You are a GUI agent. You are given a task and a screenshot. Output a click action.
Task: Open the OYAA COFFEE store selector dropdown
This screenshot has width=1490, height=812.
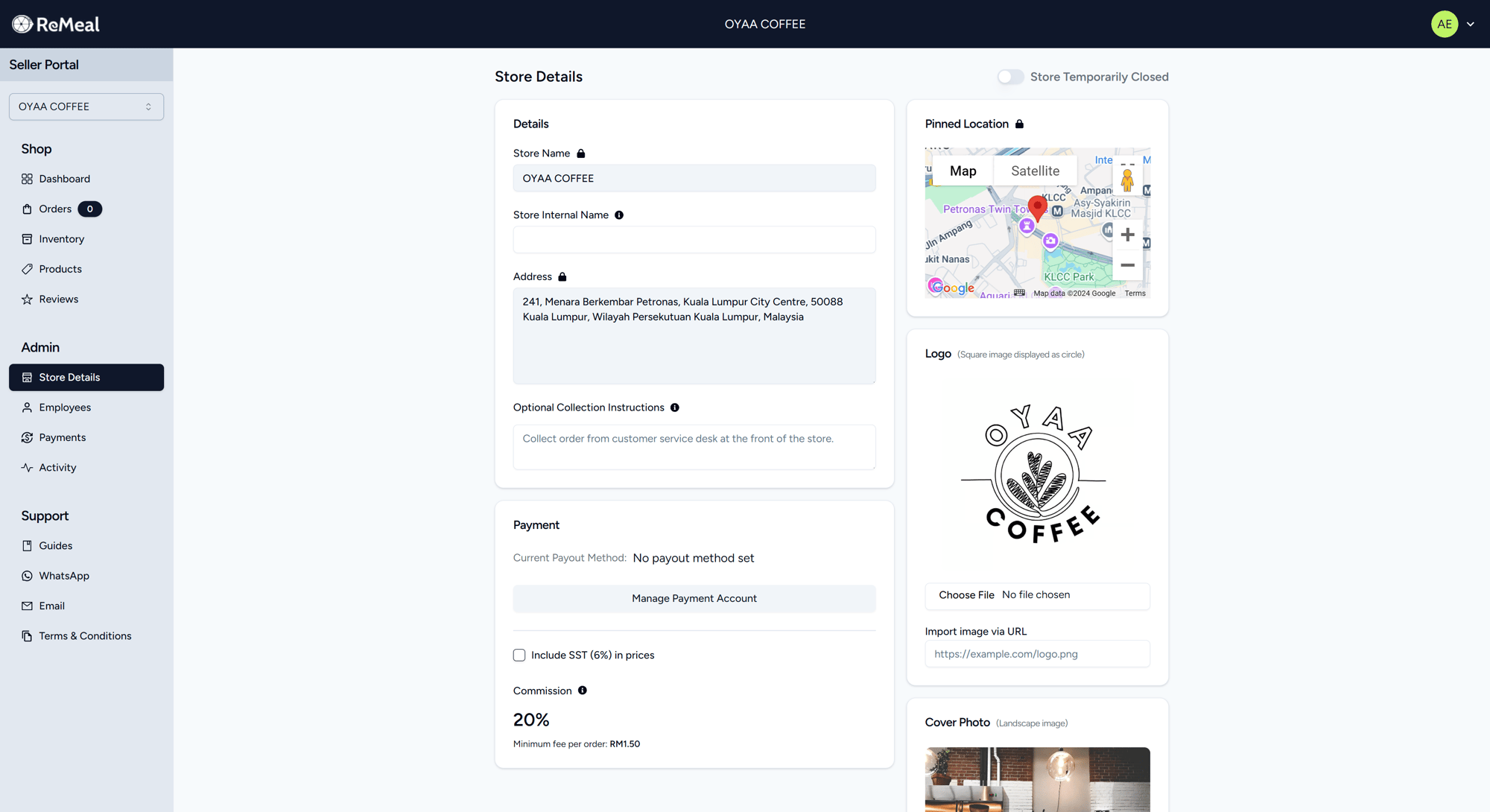point(86,107)
